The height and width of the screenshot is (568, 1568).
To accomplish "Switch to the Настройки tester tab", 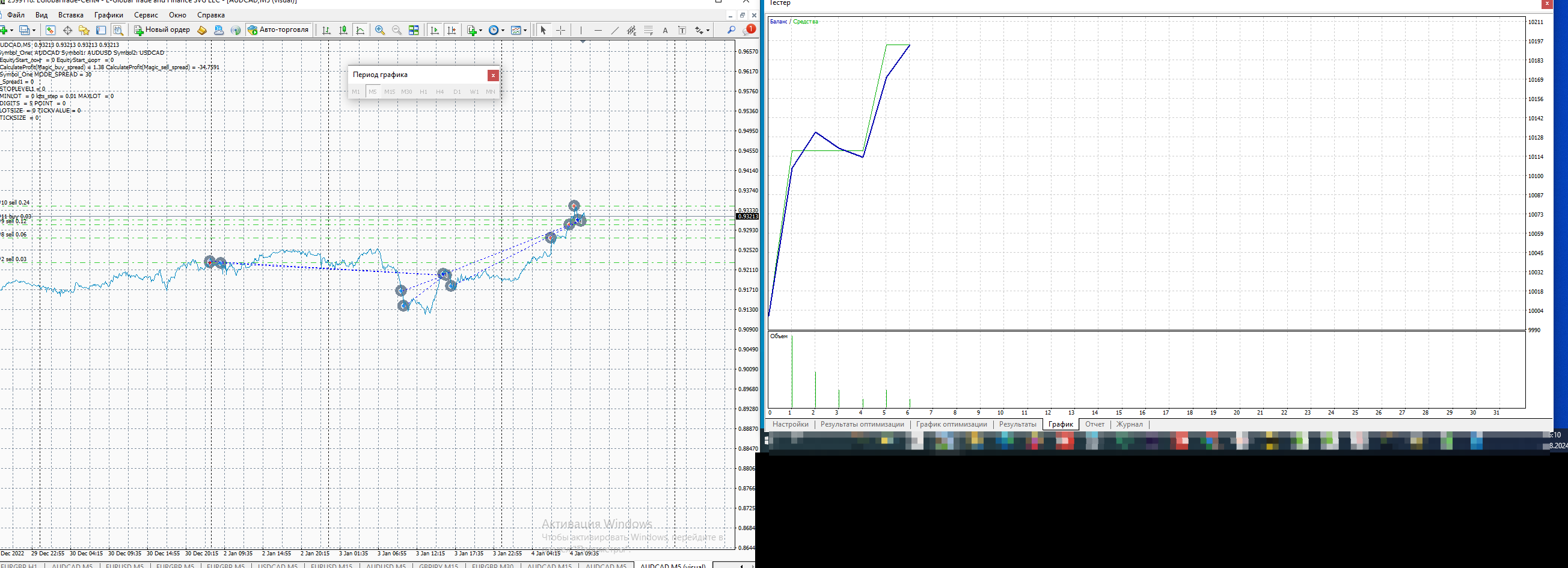I will 790,424.
